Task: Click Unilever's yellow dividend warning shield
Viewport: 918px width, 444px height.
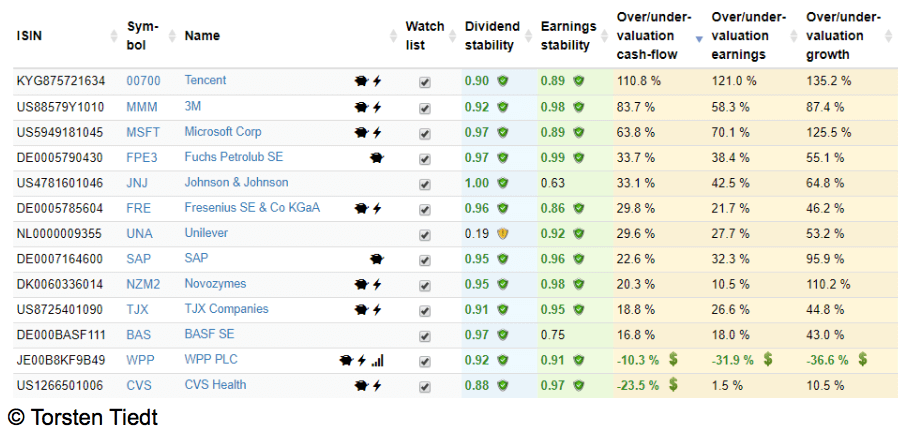Action: tap(502, 234)
